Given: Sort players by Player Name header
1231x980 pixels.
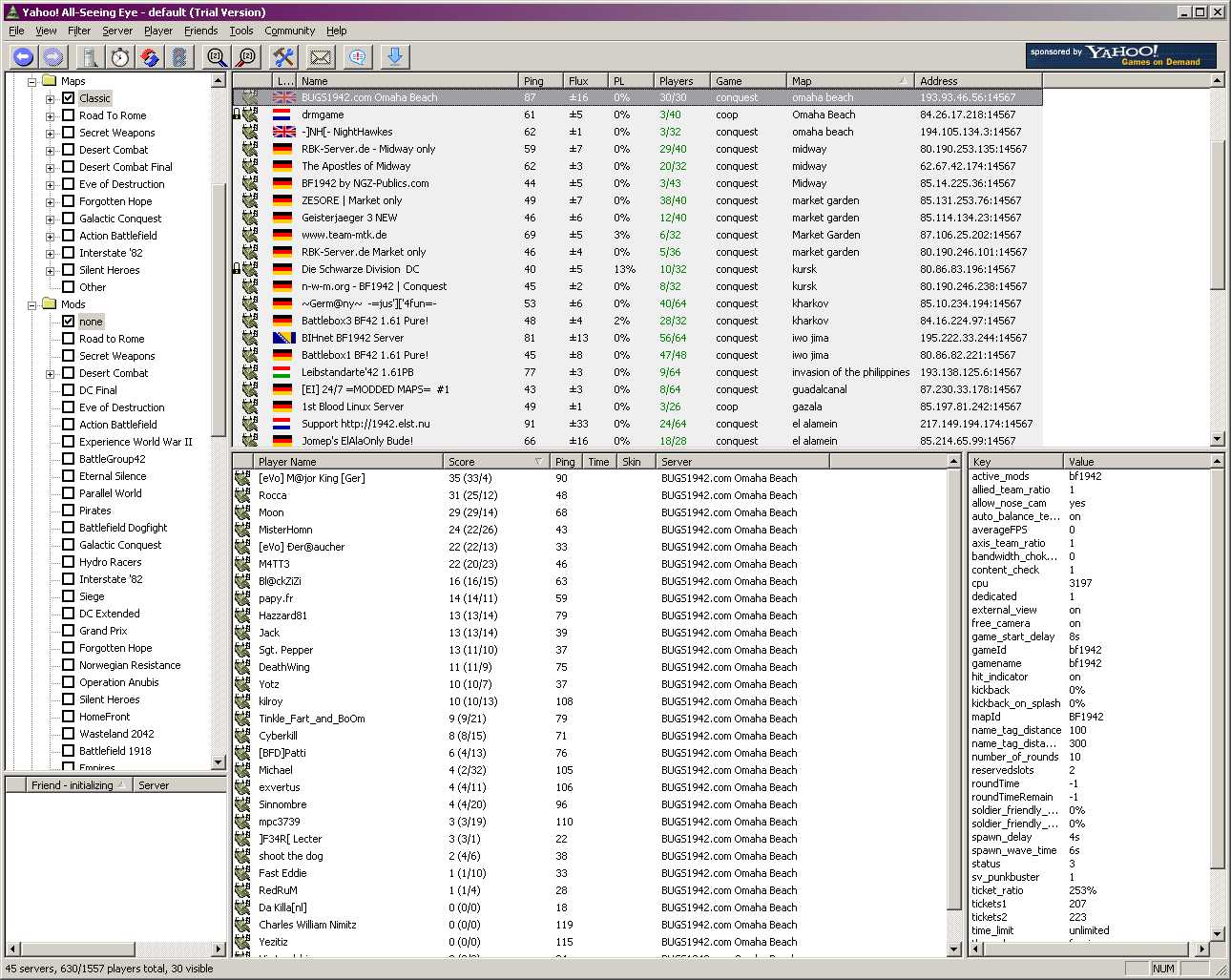Looking at the screenshot, I should point(349,461).
